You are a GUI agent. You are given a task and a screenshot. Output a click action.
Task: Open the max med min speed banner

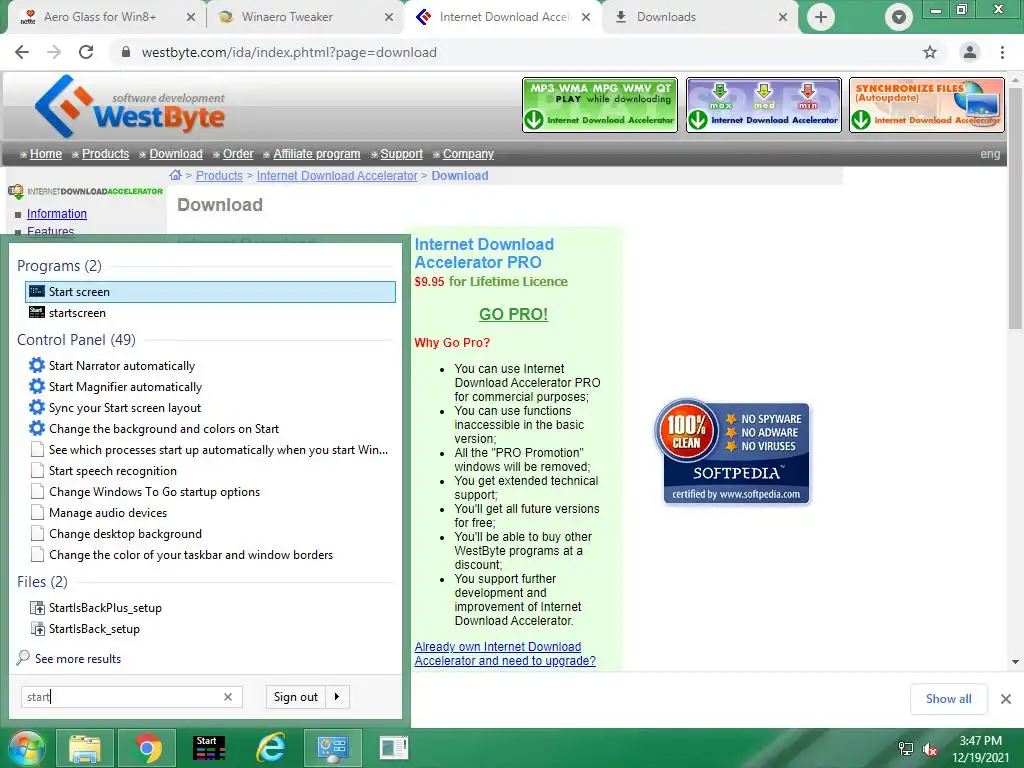click(763, 105)
